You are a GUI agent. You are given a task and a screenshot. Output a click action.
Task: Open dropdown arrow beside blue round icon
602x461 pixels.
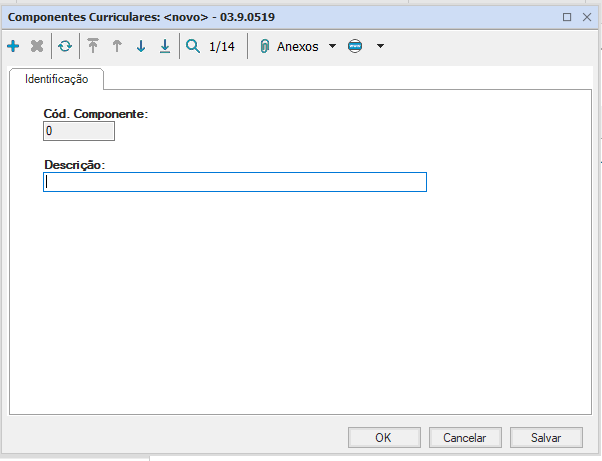coord(380,46)
